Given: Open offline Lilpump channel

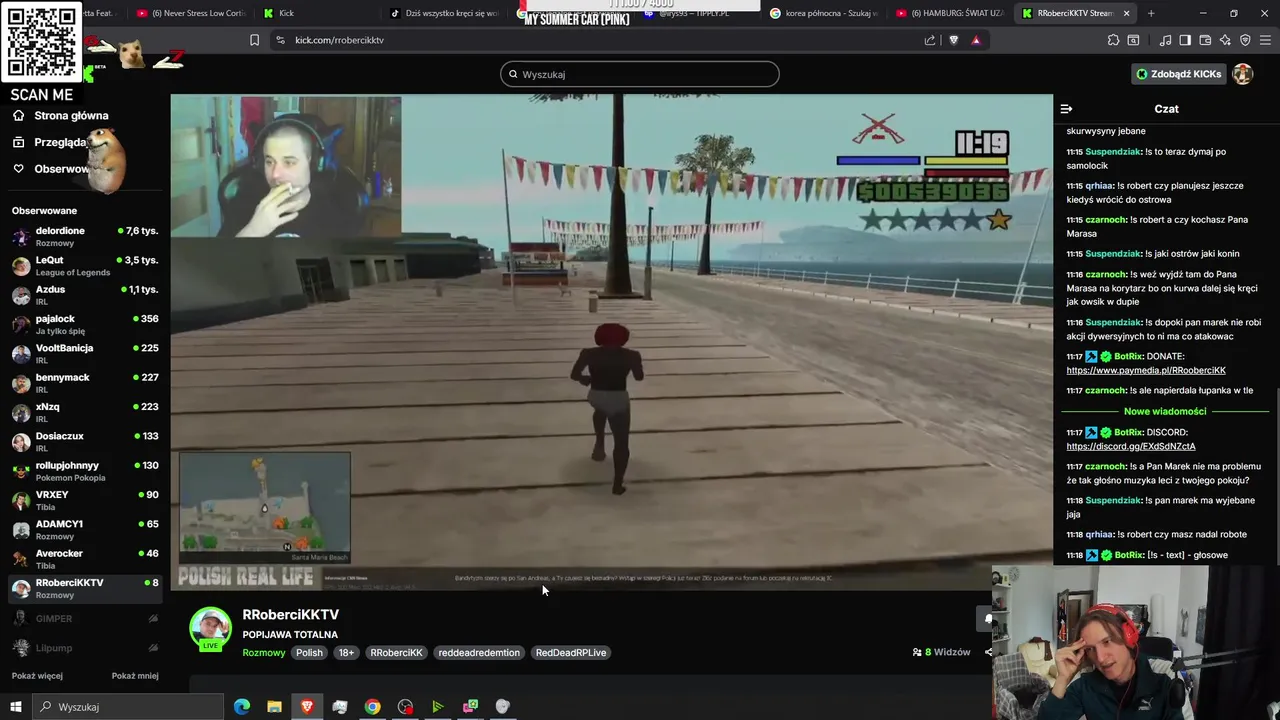Looking at the screenshot, I should pos(85,648).
